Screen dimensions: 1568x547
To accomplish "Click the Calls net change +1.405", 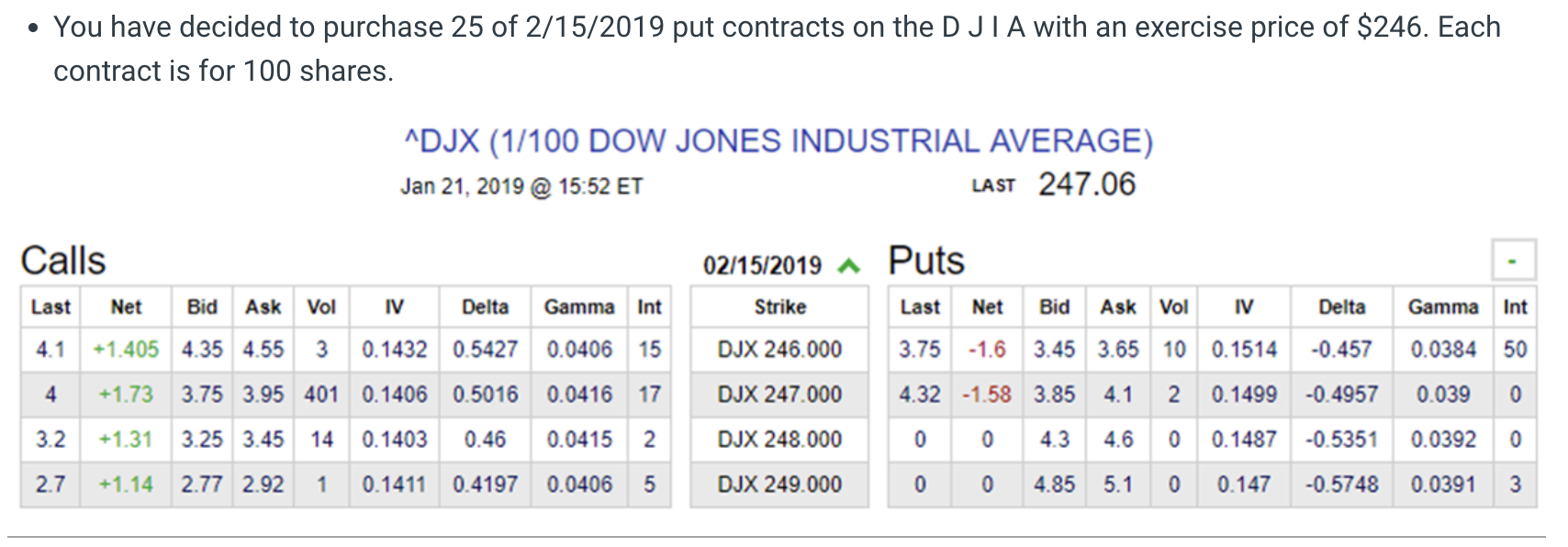I will pyautogui.click(x=126, y=350).
